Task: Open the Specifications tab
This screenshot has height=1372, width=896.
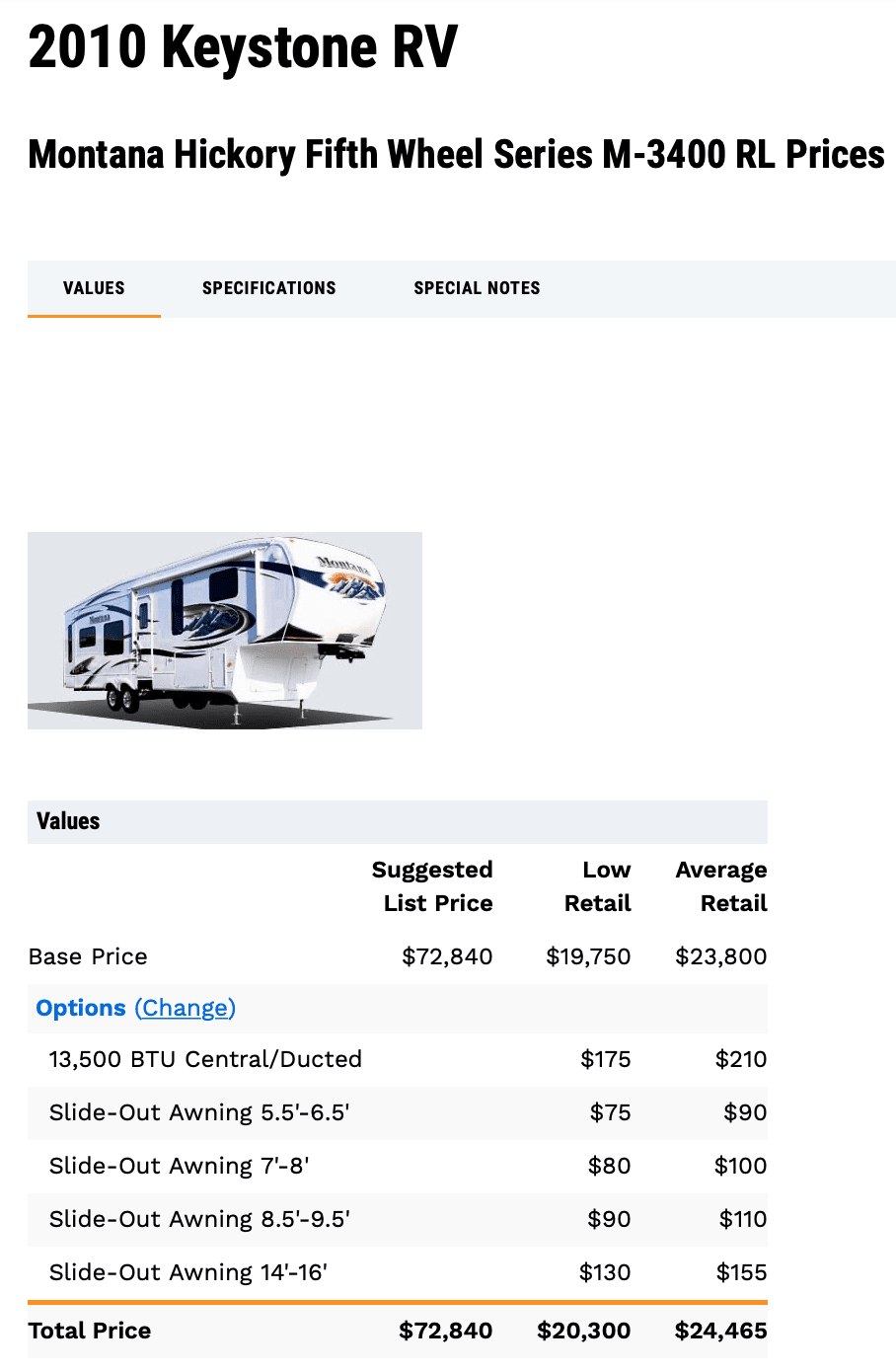Action: click(x=268, y=288)
